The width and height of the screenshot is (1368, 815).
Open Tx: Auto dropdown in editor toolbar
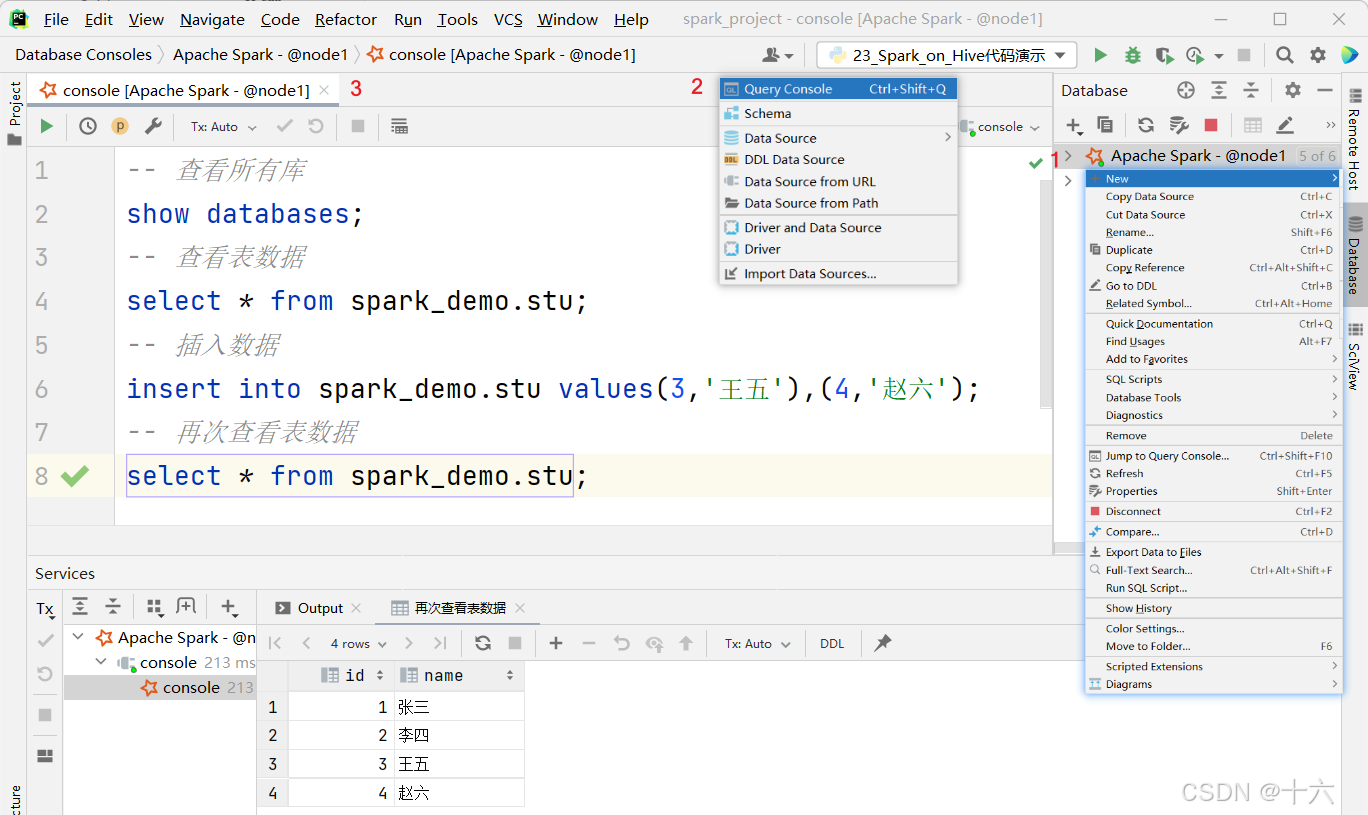click(x=224, y=127)
